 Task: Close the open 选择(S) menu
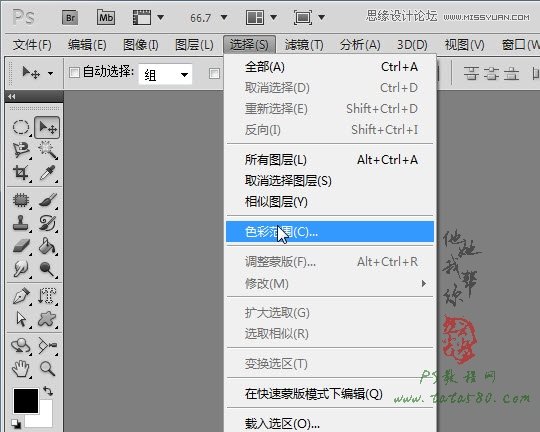pyautogui.click(x=249, y=45)
